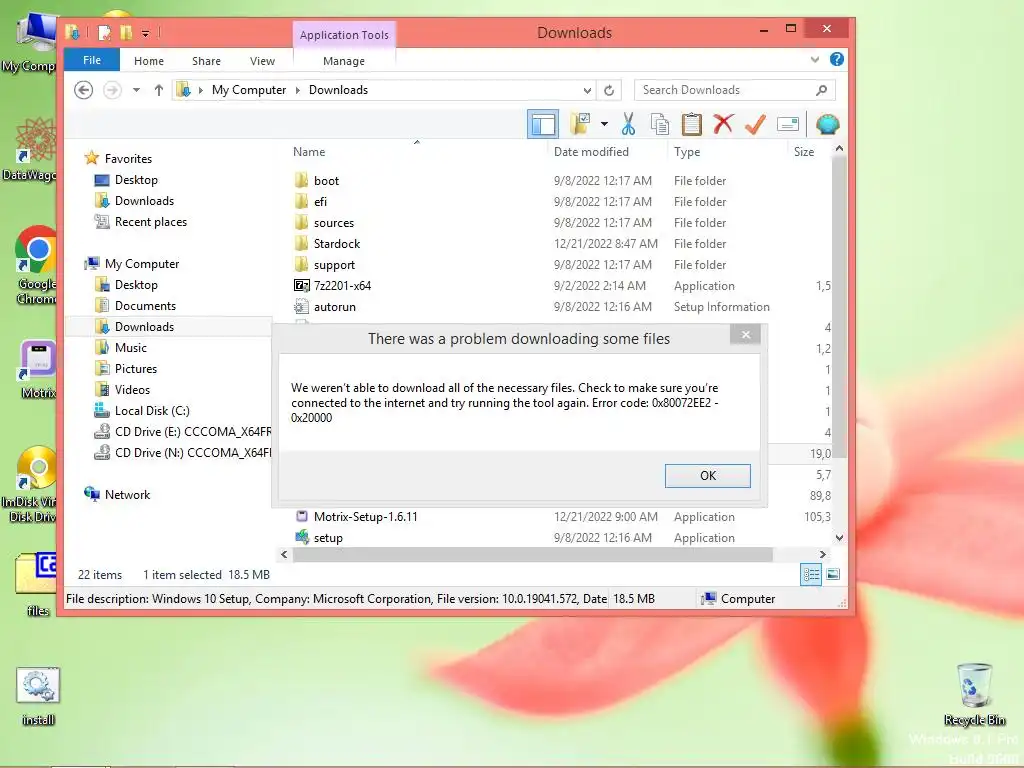Select Downloads under Favorites

point(144,200)
